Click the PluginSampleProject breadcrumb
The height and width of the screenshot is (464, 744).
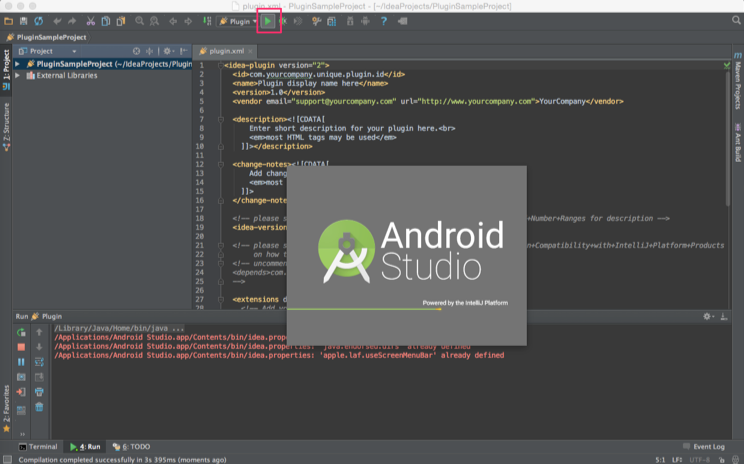pyautogui.click(x=46, y=37)
